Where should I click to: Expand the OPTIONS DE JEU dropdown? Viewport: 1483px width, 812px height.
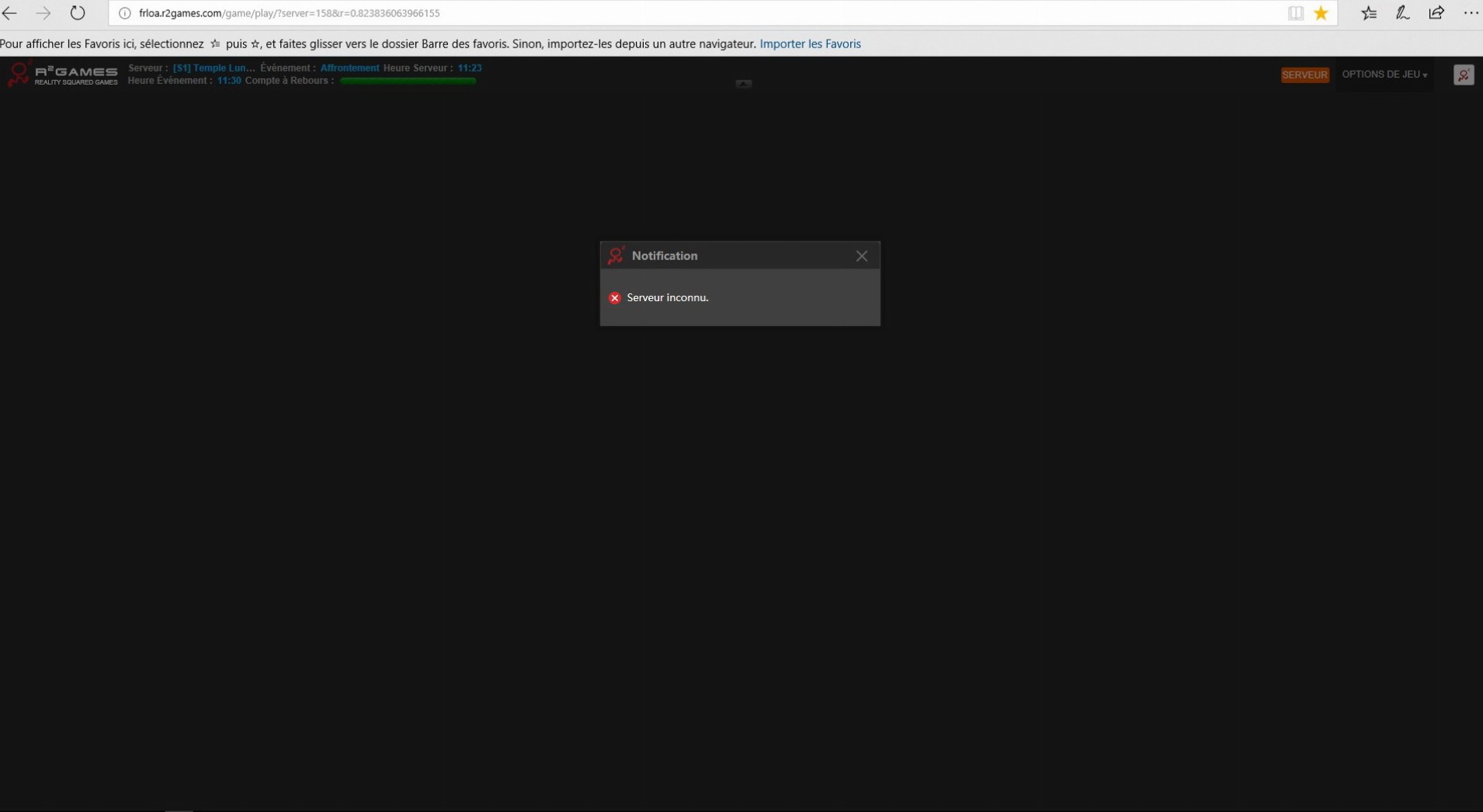click(x=1384, y=75)
